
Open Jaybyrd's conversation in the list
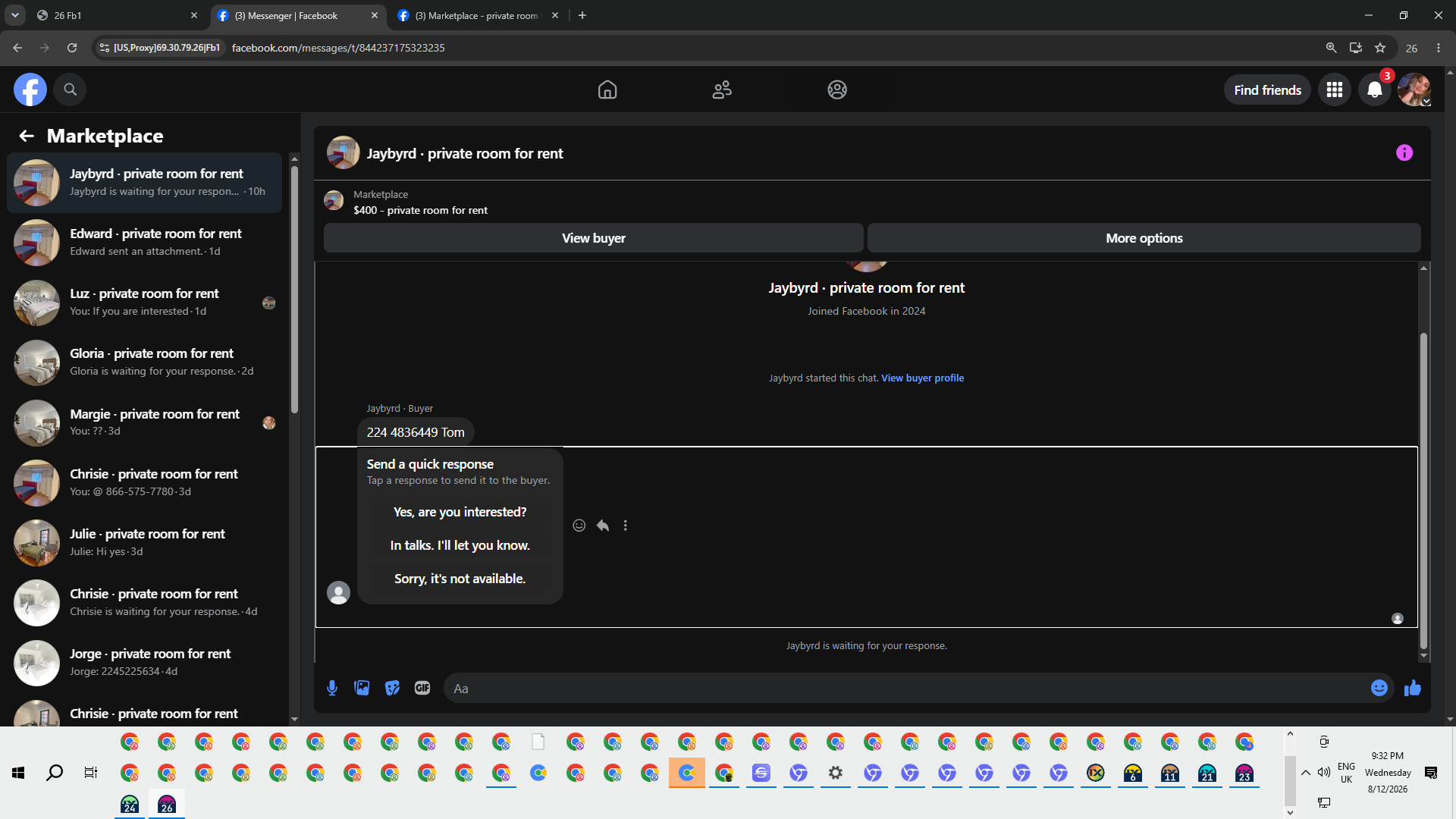[x=144, y=183]
